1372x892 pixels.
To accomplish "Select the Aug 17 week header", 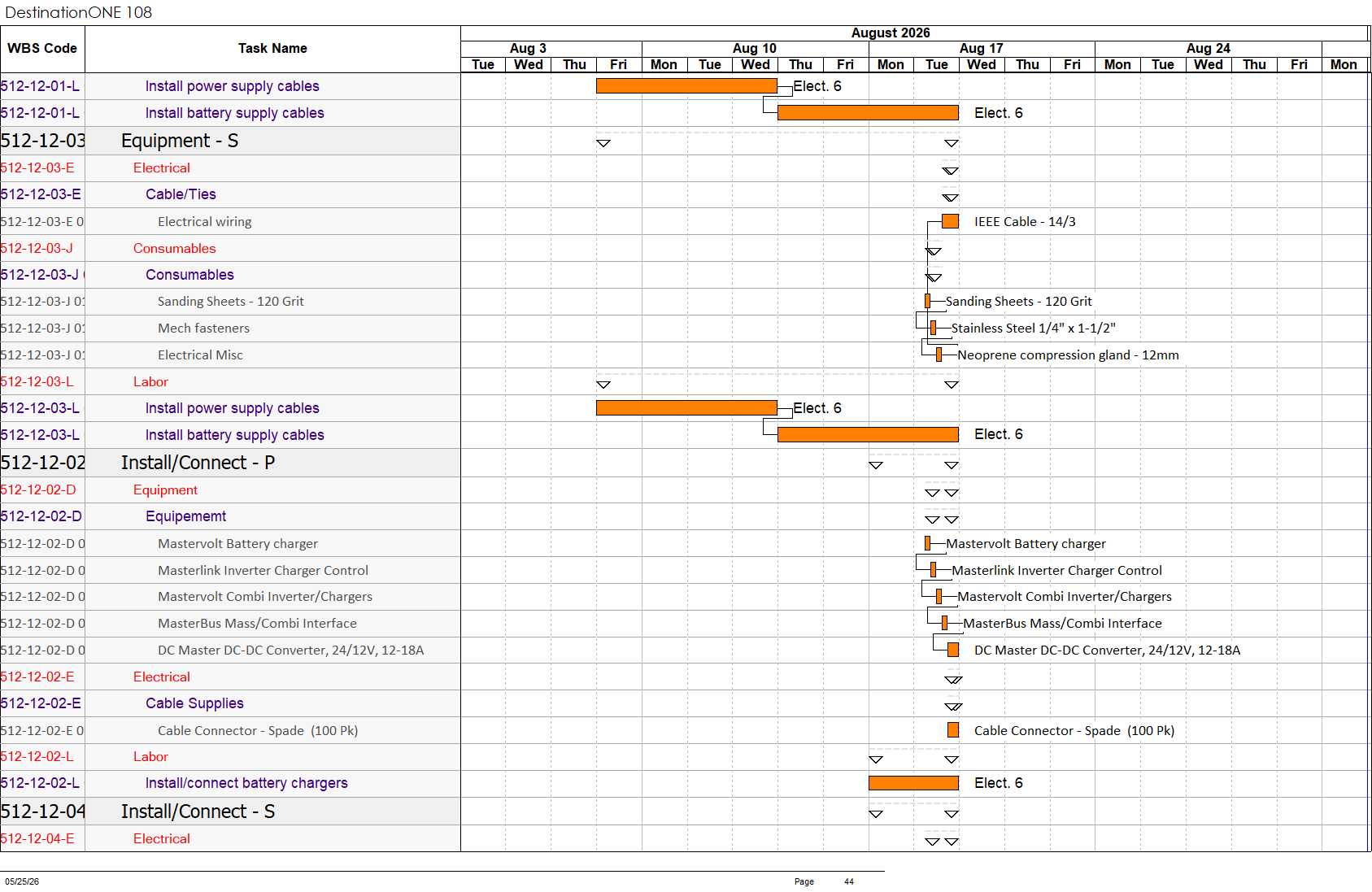I will pyautogui.click(x=982, y=48).
